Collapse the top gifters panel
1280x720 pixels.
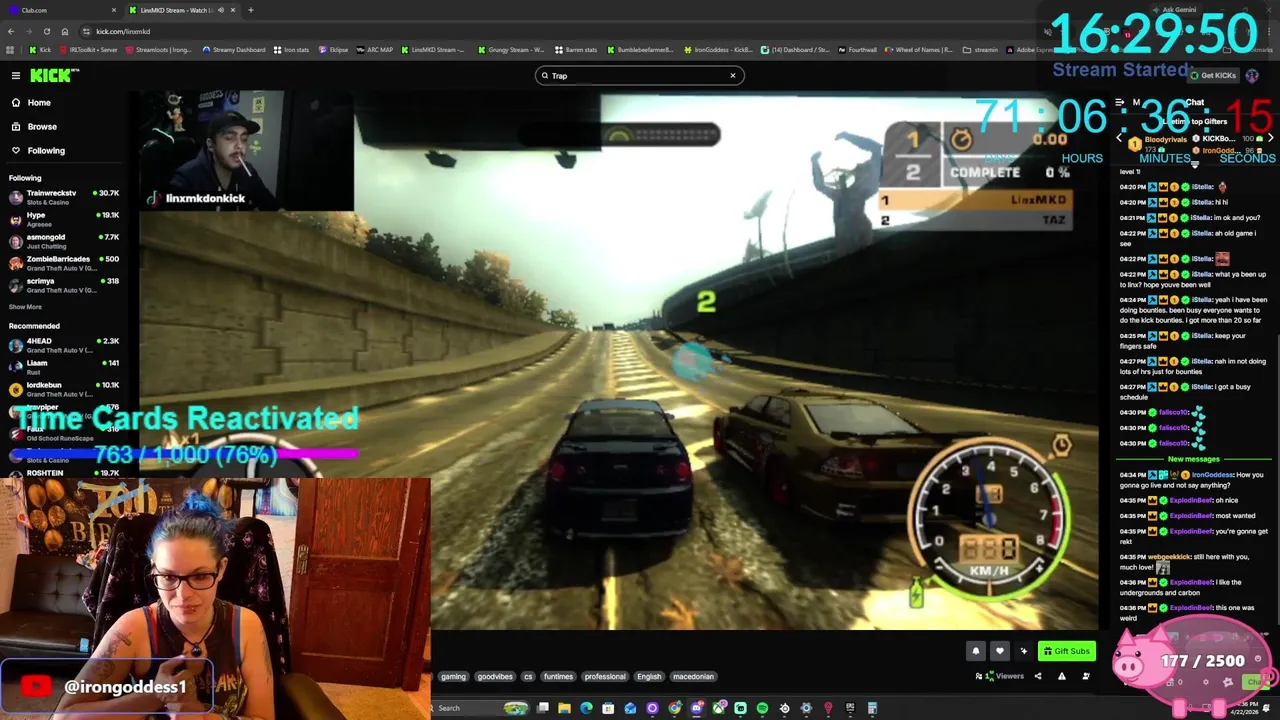click(x=1194, y=165)
